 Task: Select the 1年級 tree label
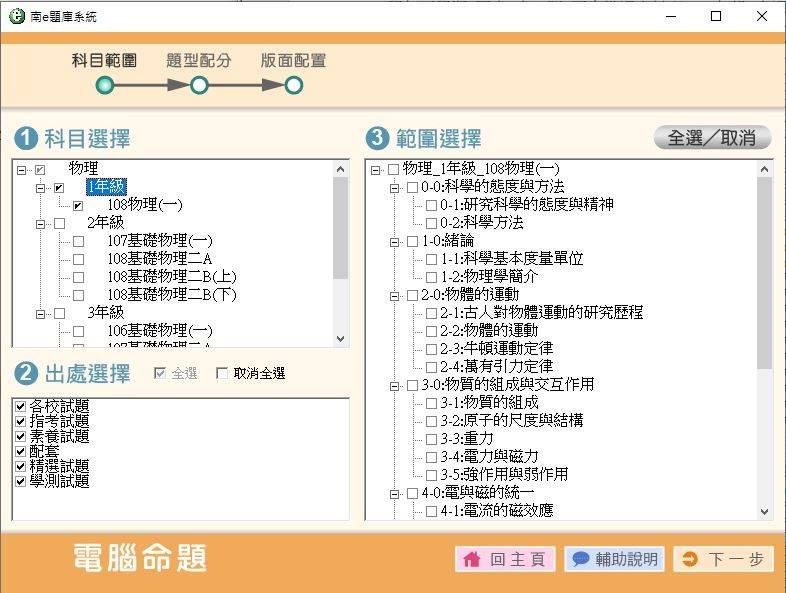106,187
